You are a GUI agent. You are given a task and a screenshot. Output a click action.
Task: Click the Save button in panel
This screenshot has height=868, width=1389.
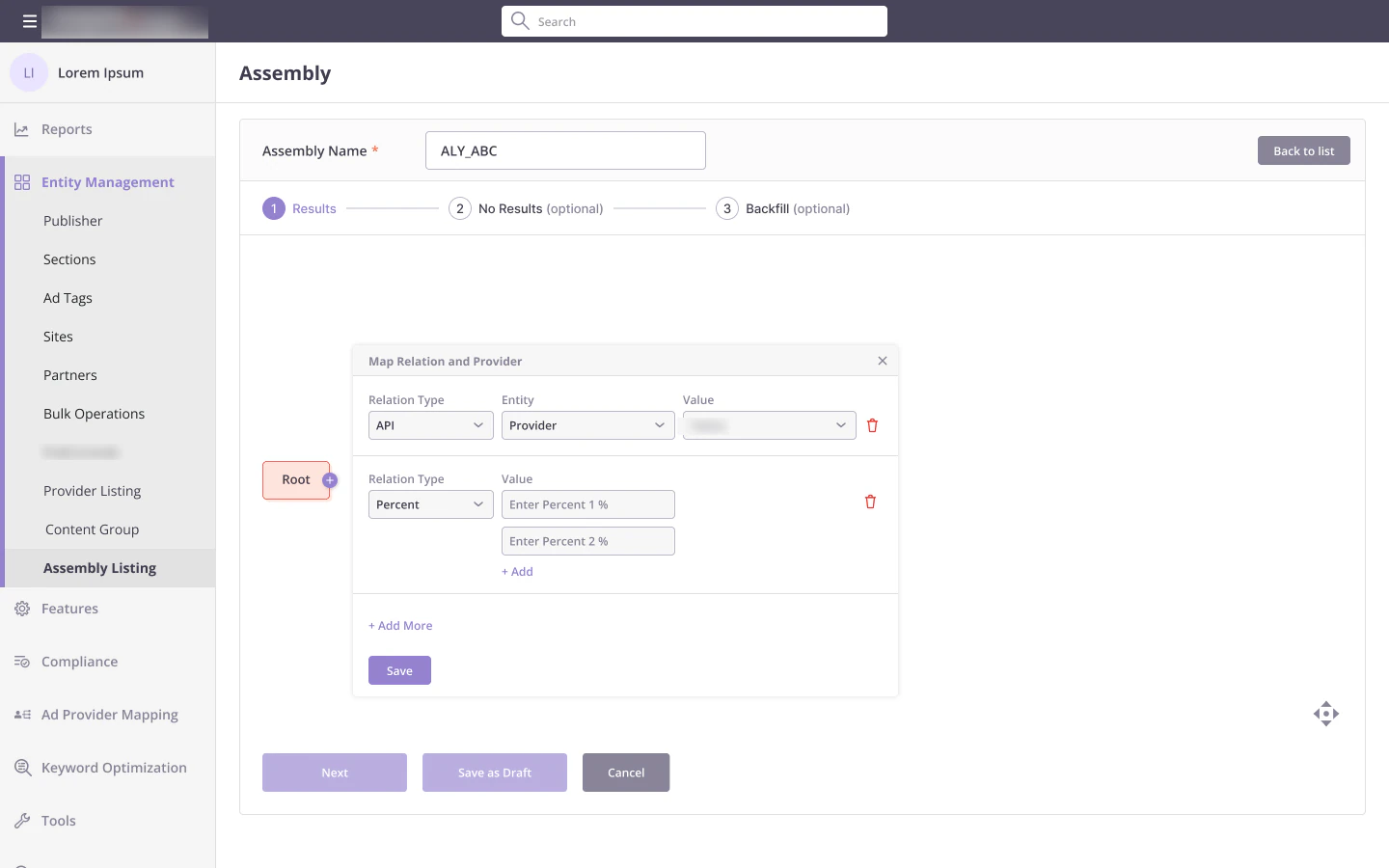(x=399, y=670)
